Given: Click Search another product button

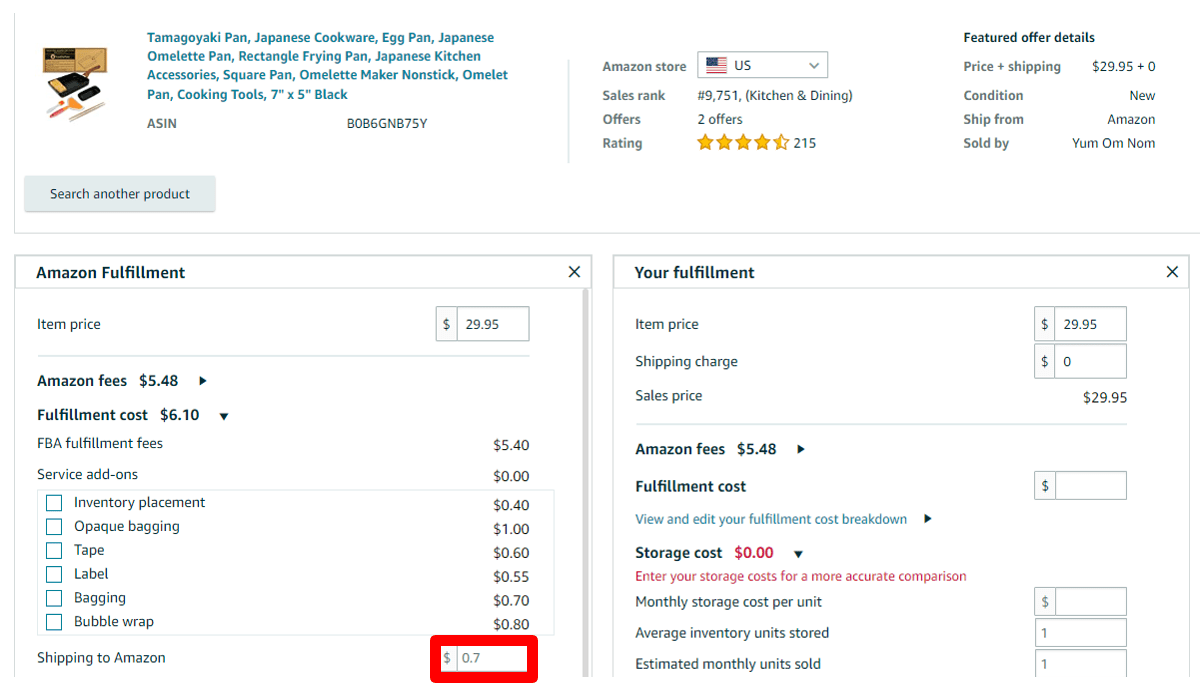Looking at the screenshot, I should 120,194.
